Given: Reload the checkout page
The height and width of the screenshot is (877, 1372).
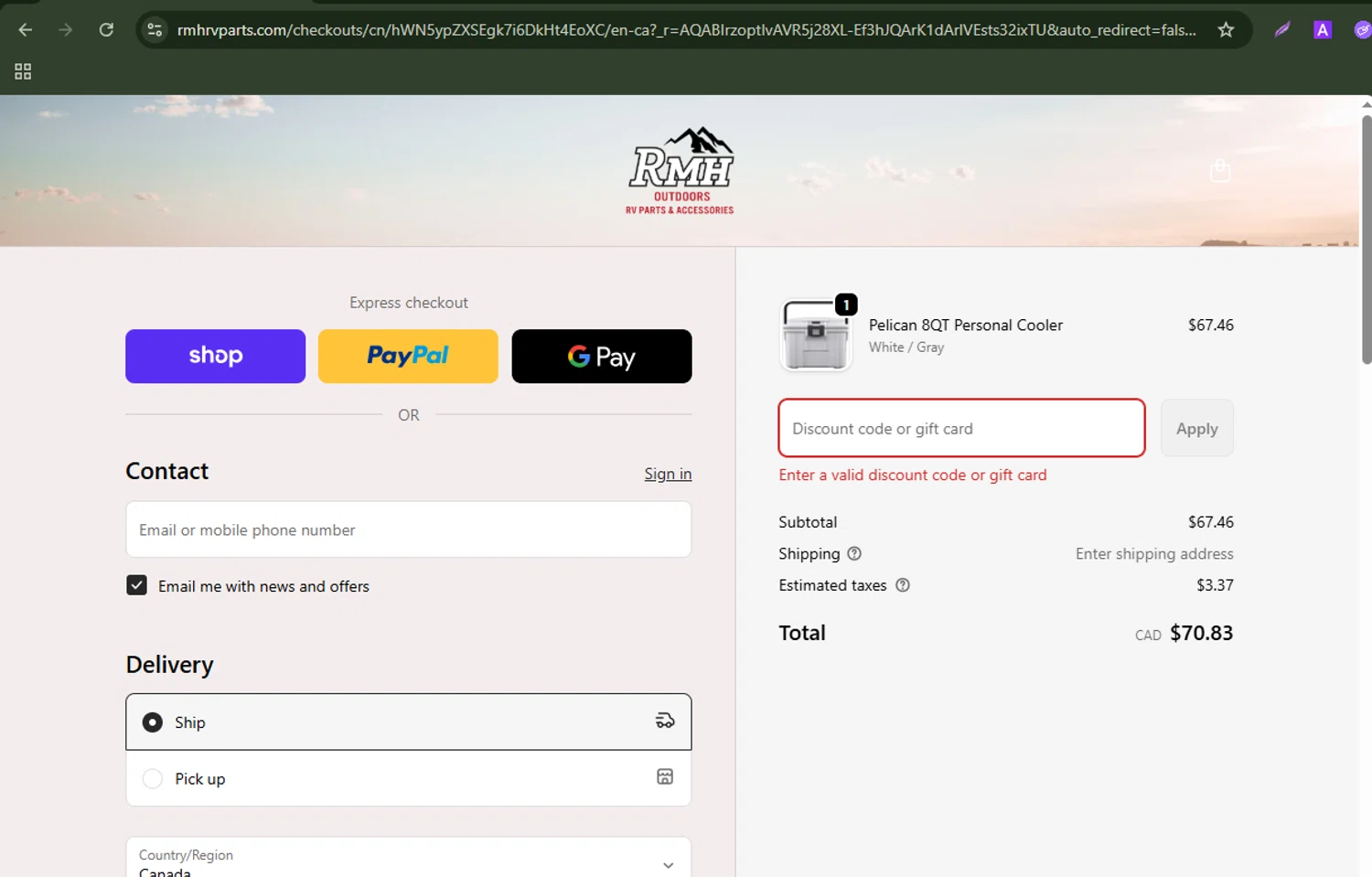Looking at the screenshot, I should coord(106,30).
